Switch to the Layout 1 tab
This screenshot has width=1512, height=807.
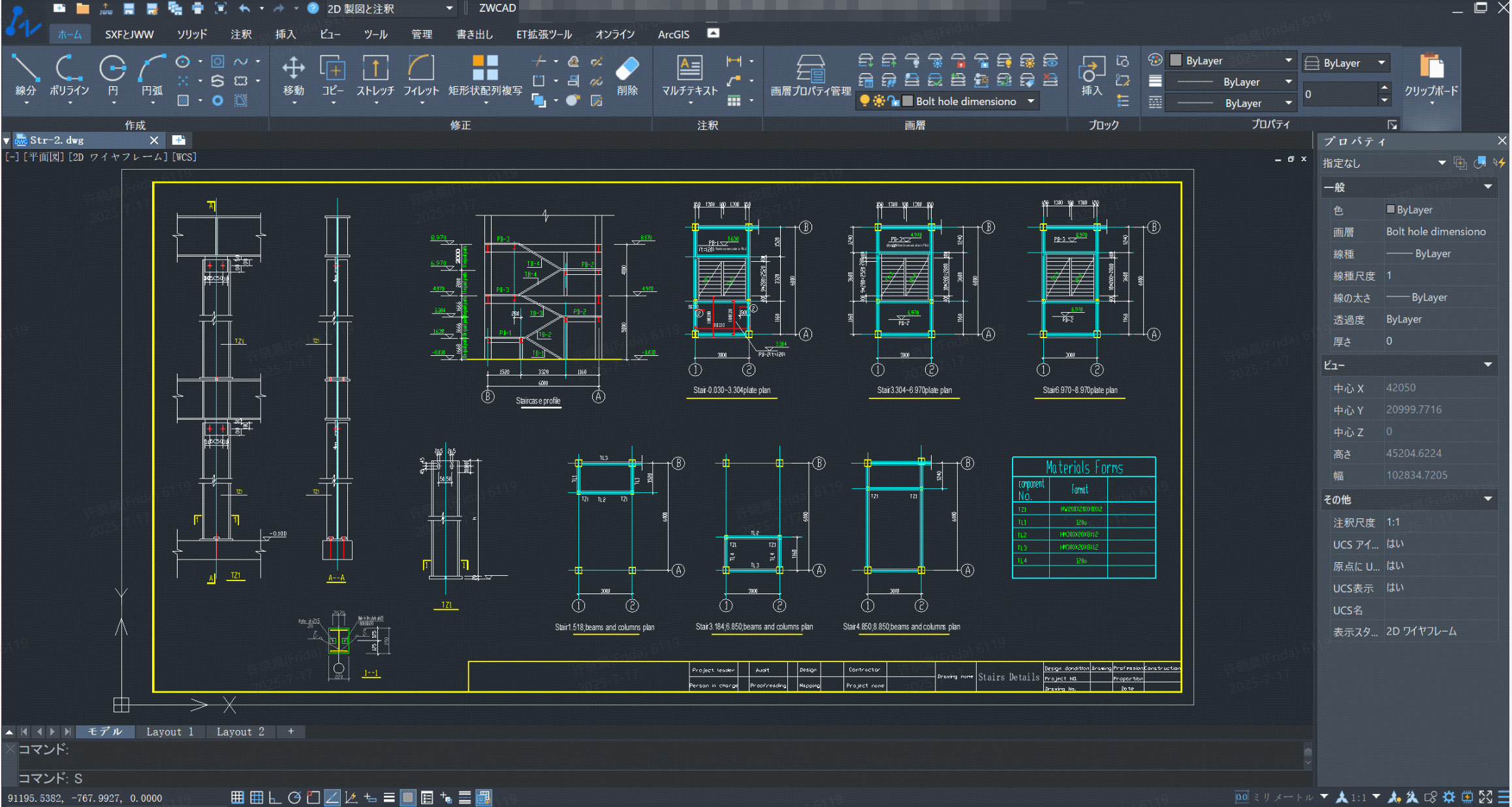click(170, 732)
